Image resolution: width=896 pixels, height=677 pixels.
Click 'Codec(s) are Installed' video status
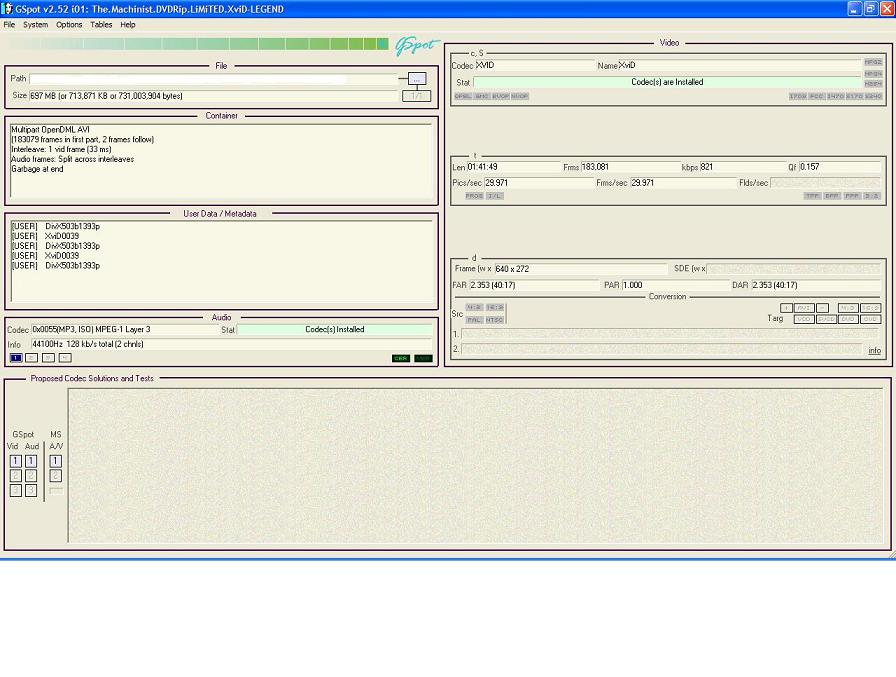(667, 82)
